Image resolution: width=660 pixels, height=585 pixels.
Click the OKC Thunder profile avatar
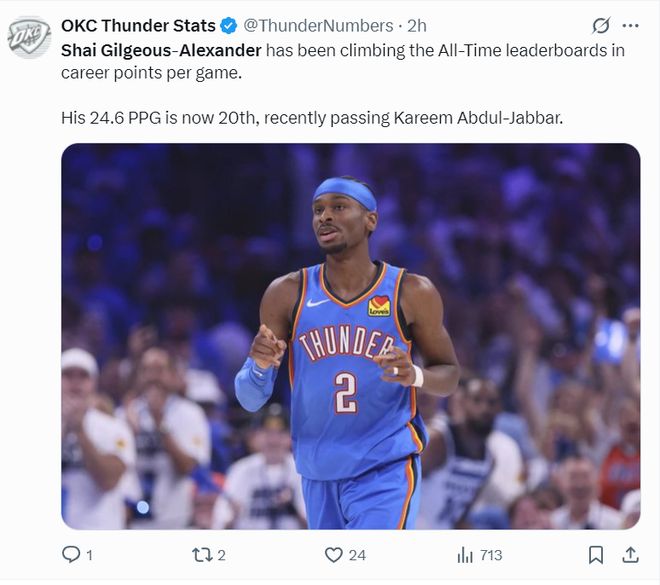point(29,37)
